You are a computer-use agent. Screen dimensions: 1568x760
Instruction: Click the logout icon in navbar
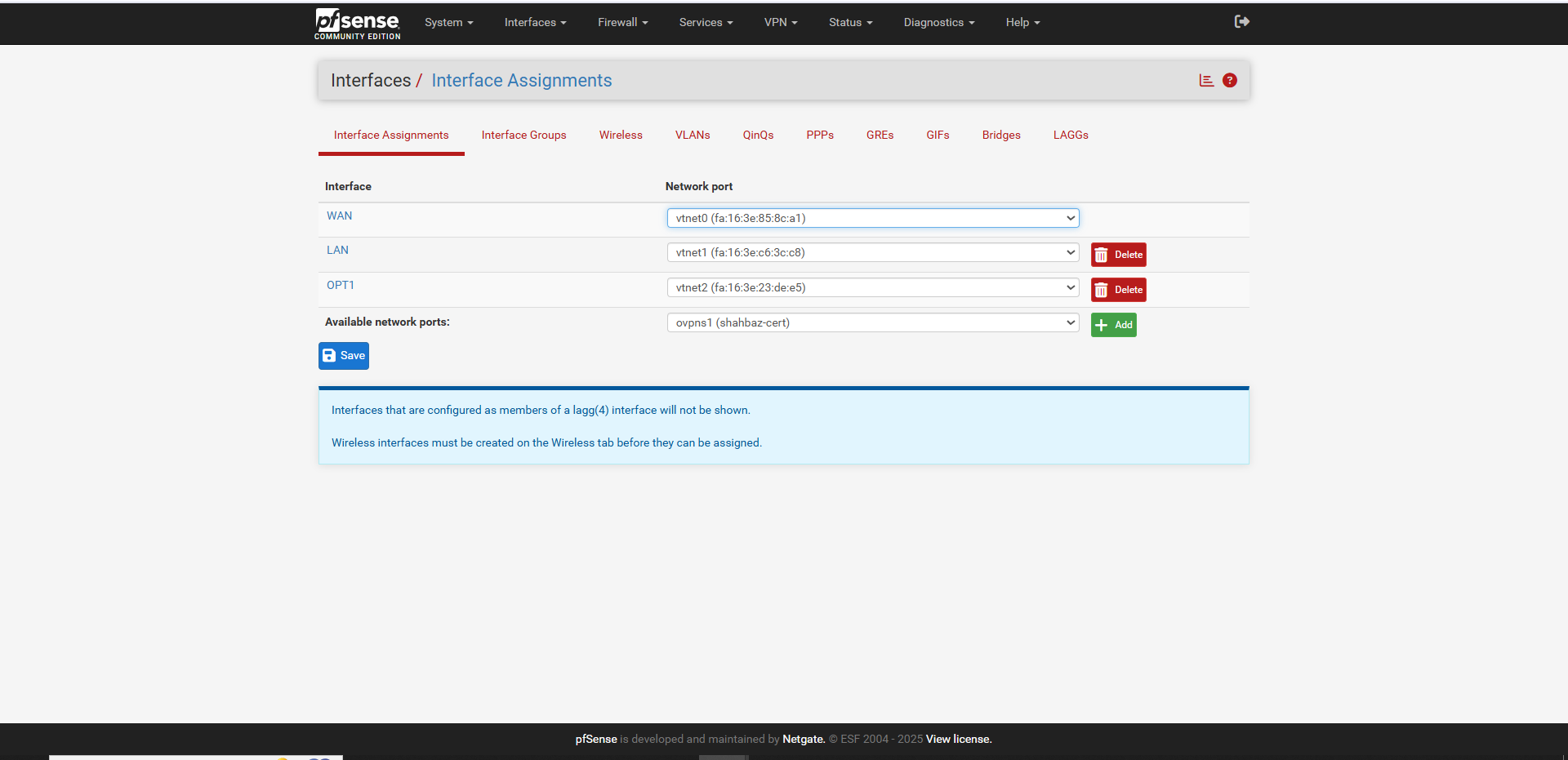click(1241, 22)
